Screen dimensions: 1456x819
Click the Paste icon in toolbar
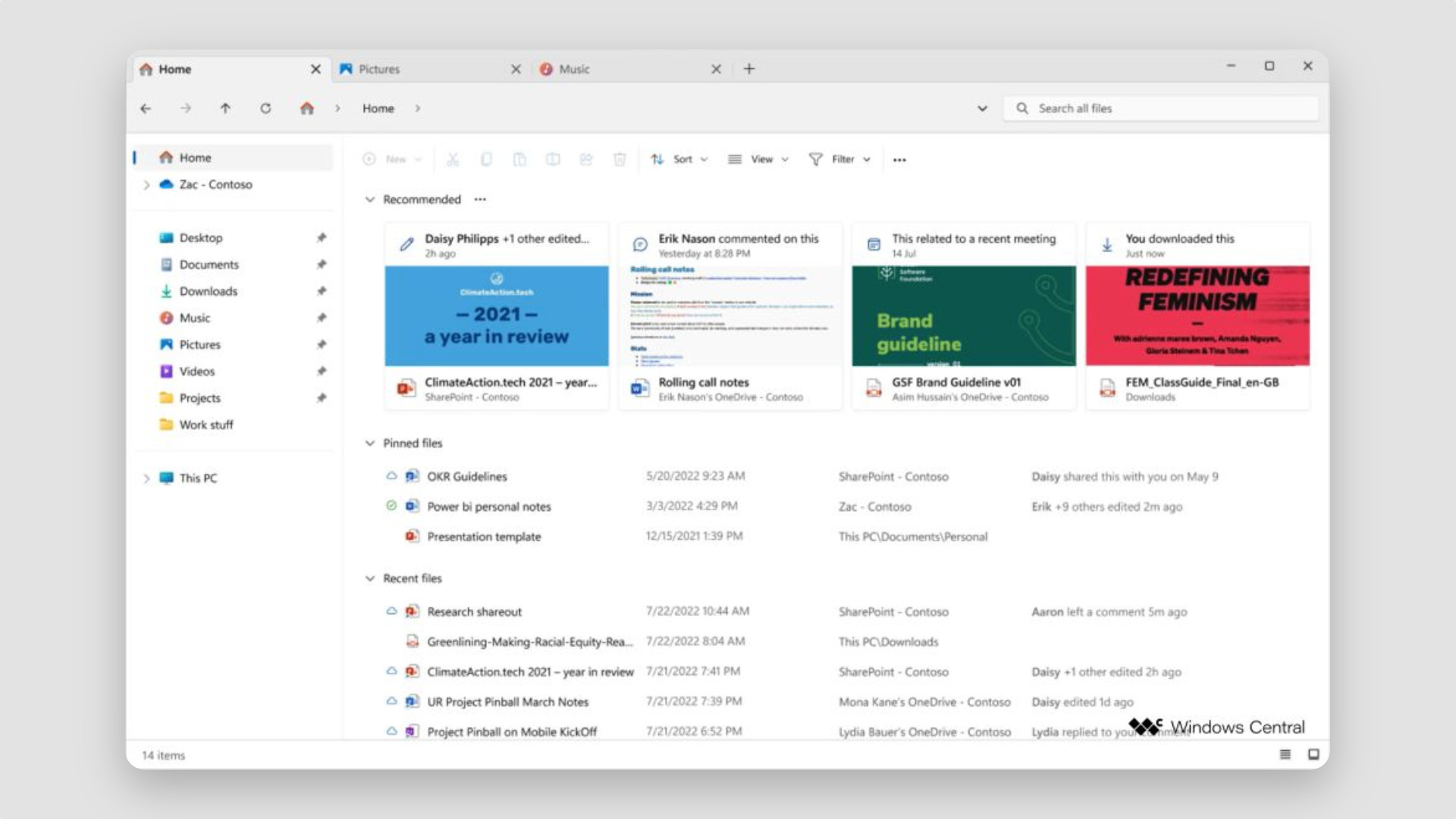(x=519, y=159)
